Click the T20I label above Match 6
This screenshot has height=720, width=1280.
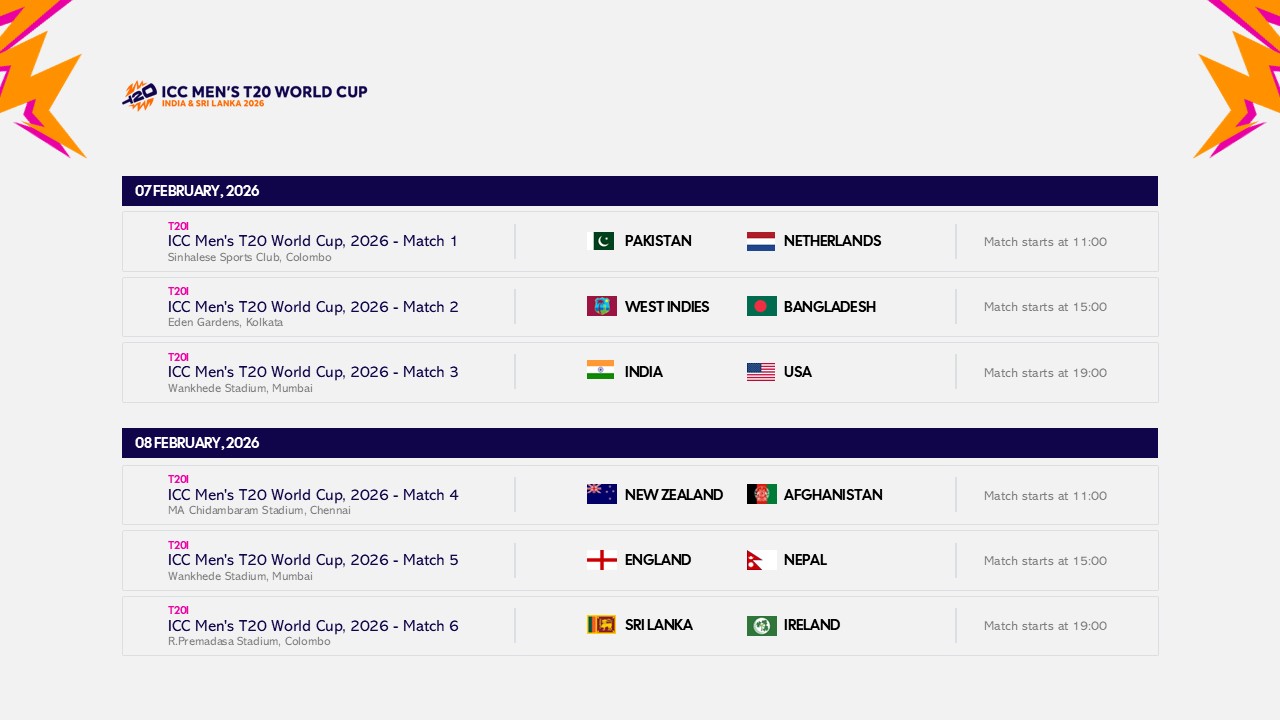pyautogui.click(x=178, y=610)
